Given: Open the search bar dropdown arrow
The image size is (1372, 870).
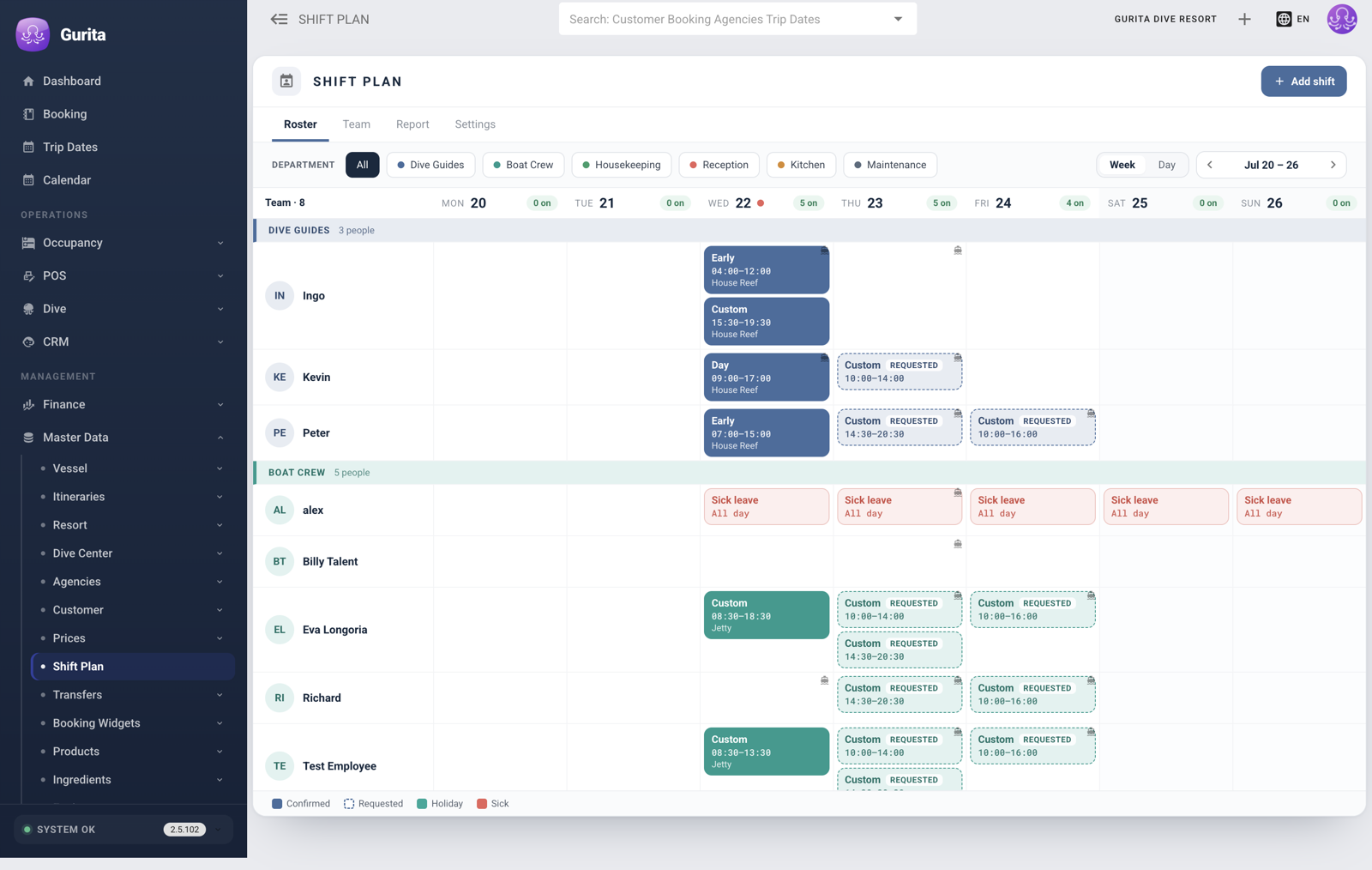Looking at the screenshot, I should 898,19.
